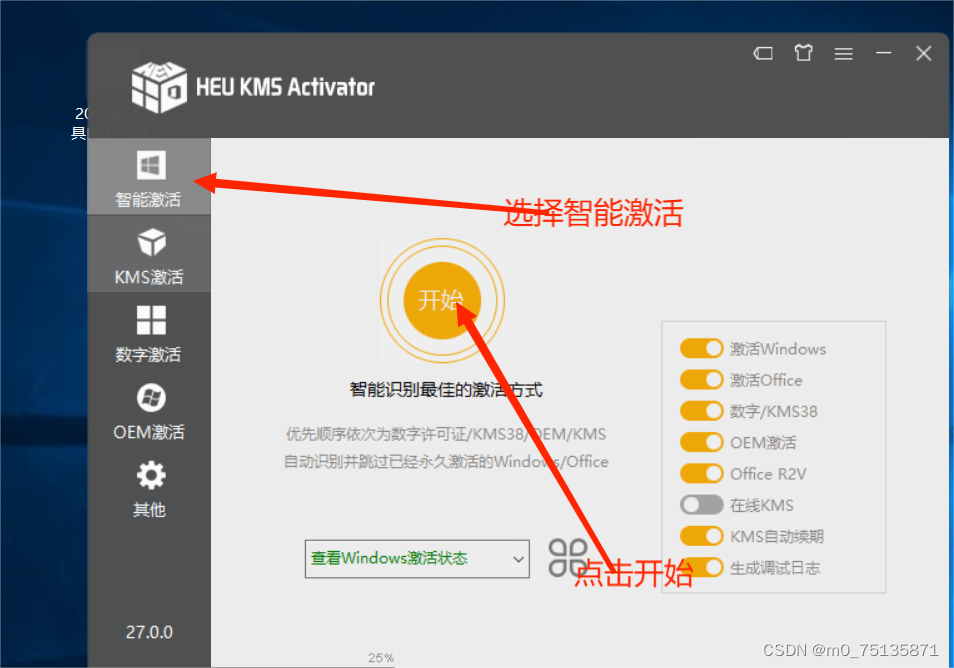Minimize the HEU KMS Activator window
This screenshot has height=668, width=954.
(883, 54)
